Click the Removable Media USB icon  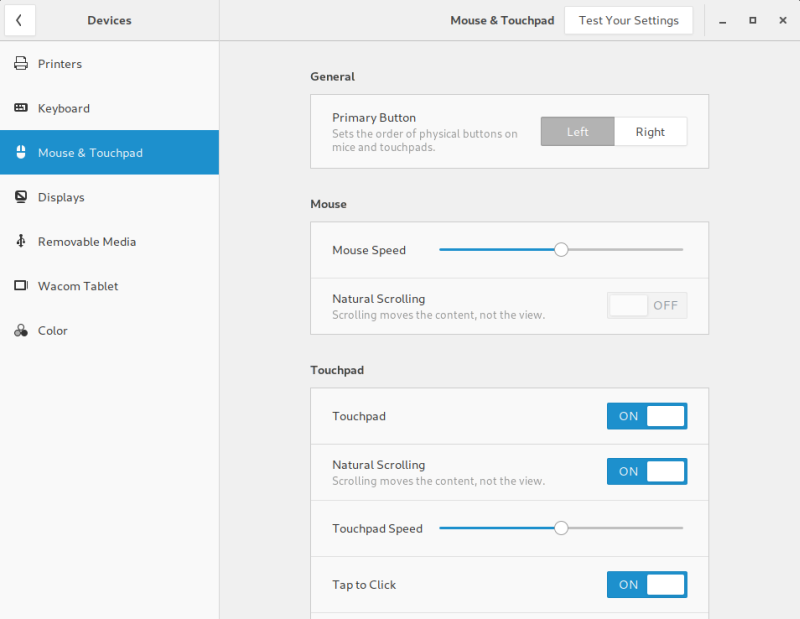[20, 241]
